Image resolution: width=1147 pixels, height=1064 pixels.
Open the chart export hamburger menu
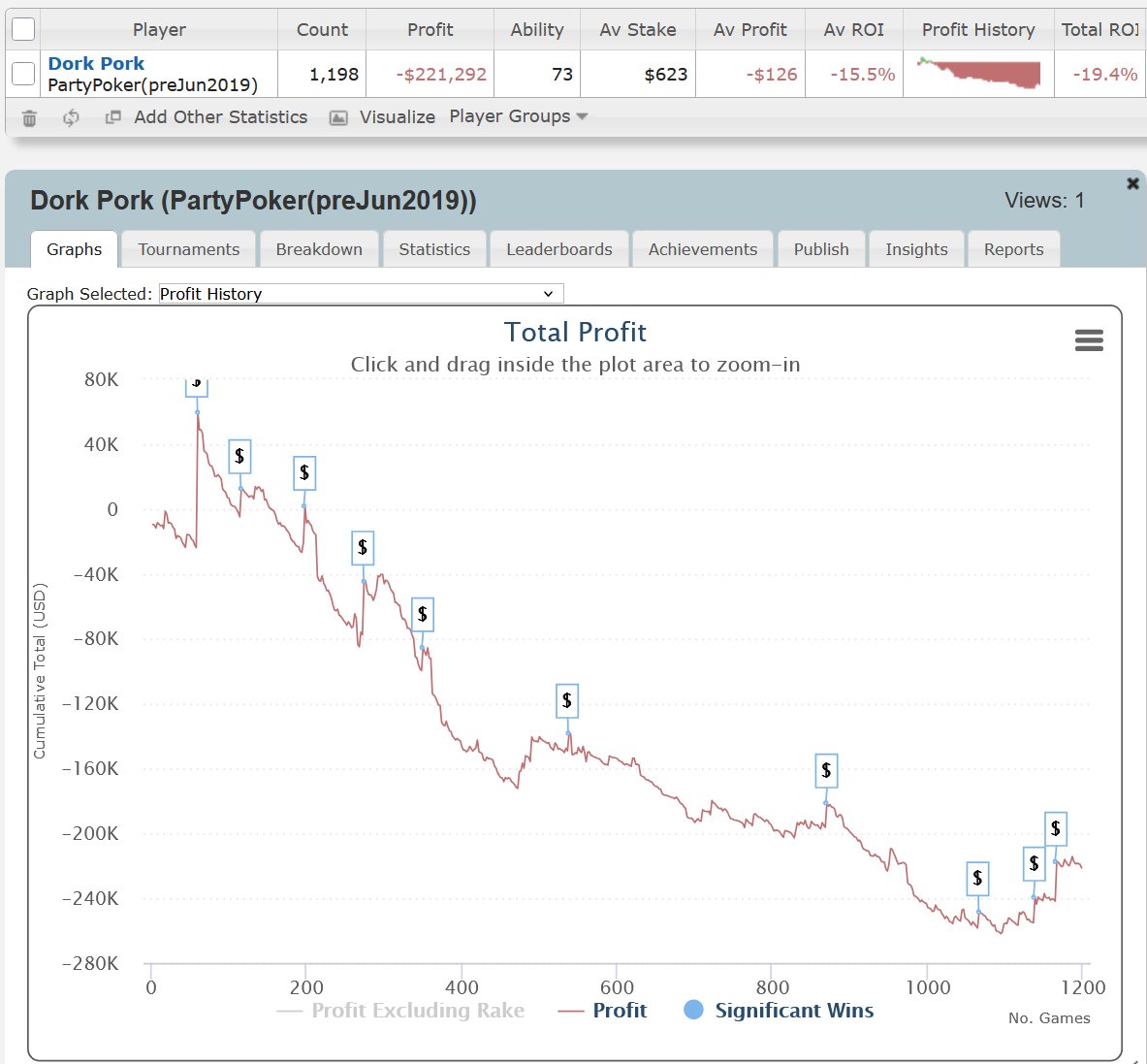[x=1089, y=340]
